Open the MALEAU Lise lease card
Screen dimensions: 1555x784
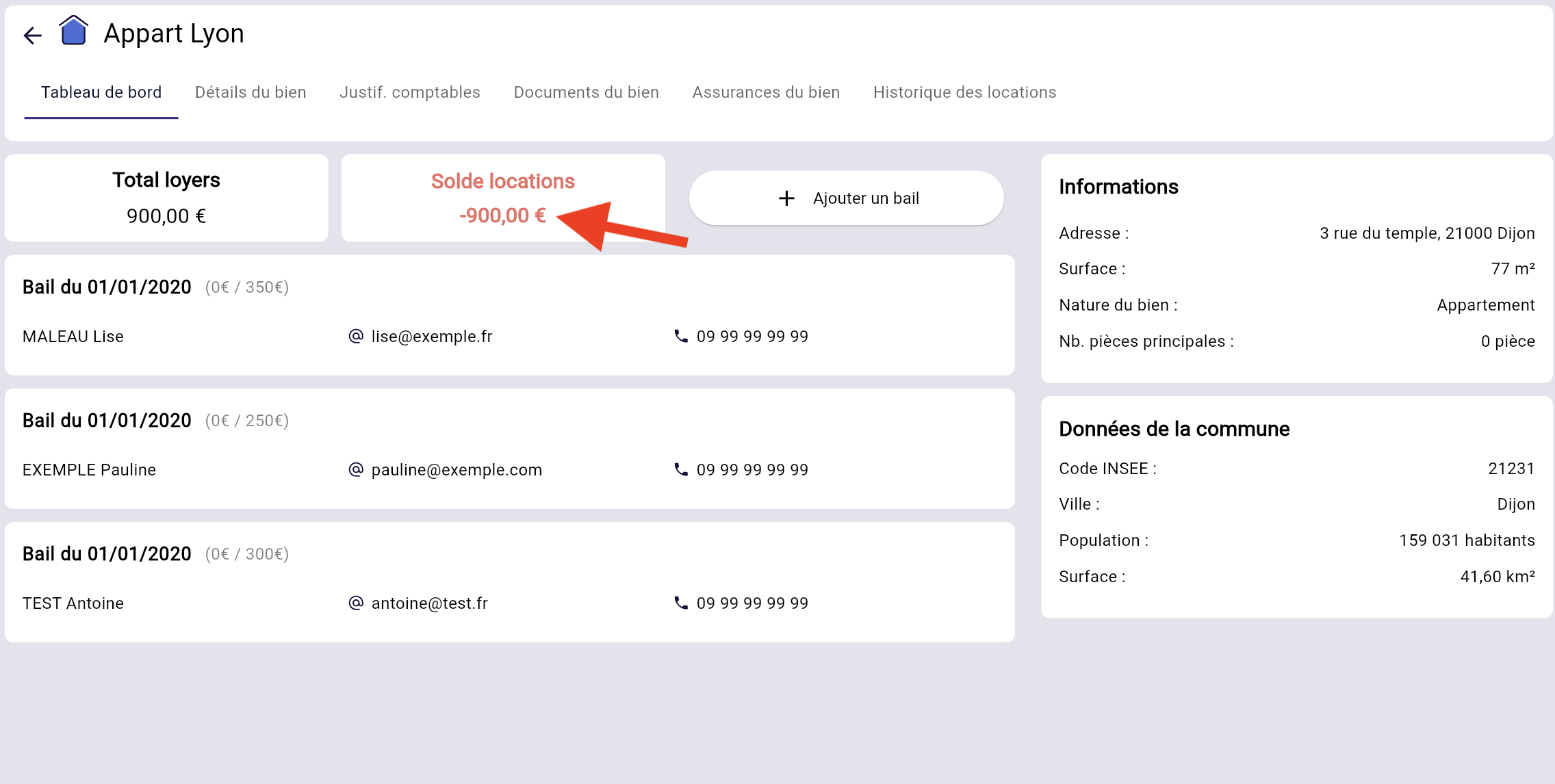(509, 315)
